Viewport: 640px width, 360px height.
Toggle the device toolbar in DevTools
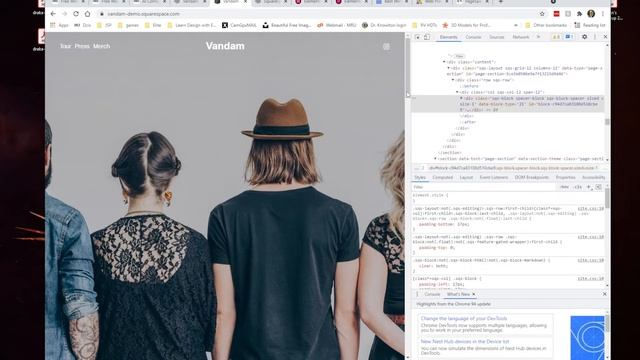427,37
